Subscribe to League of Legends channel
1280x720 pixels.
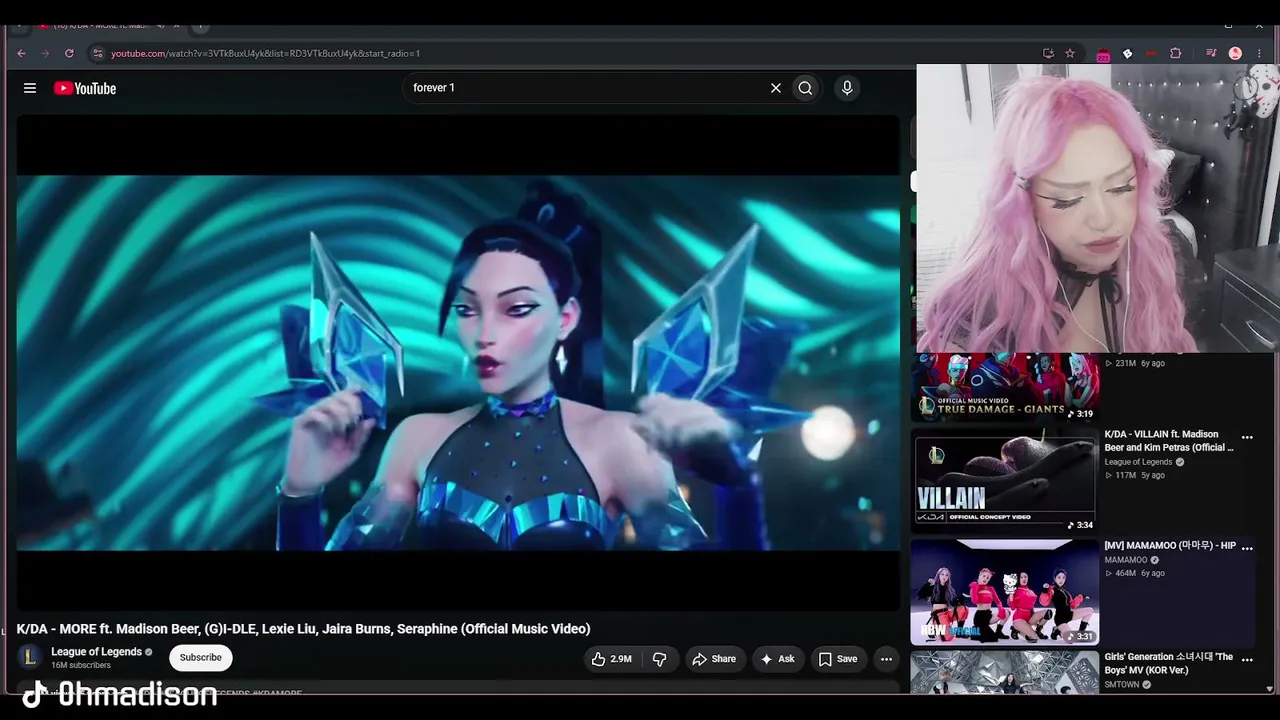coord(201,657)
